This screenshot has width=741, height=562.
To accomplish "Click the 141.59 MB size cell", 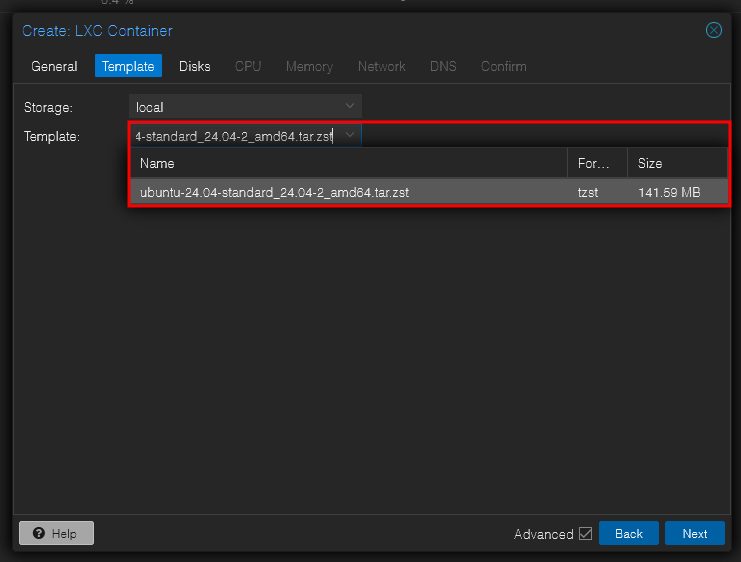I will pos(669,192).
